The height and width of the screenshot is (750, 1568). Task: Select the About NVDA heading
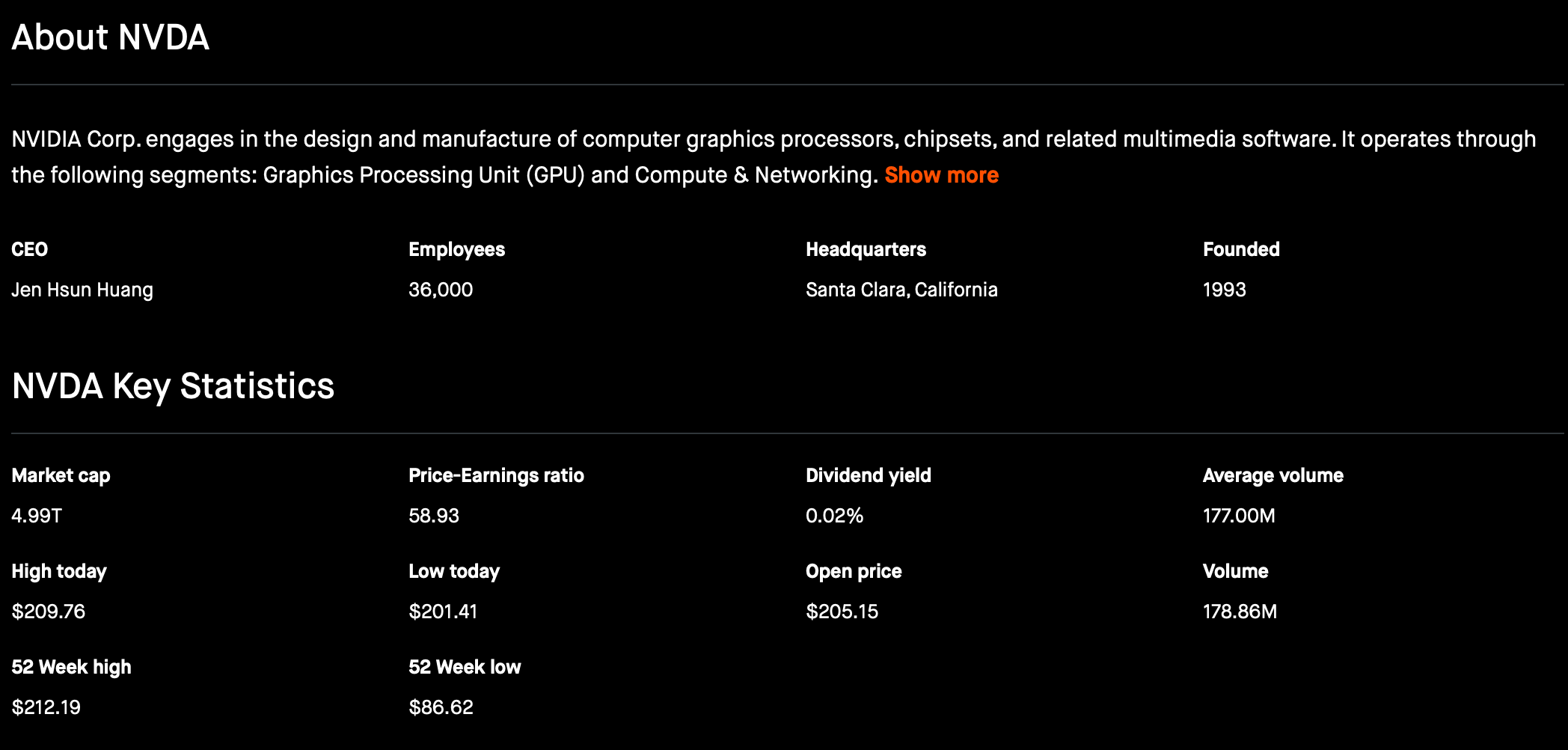tap(111, 37)
